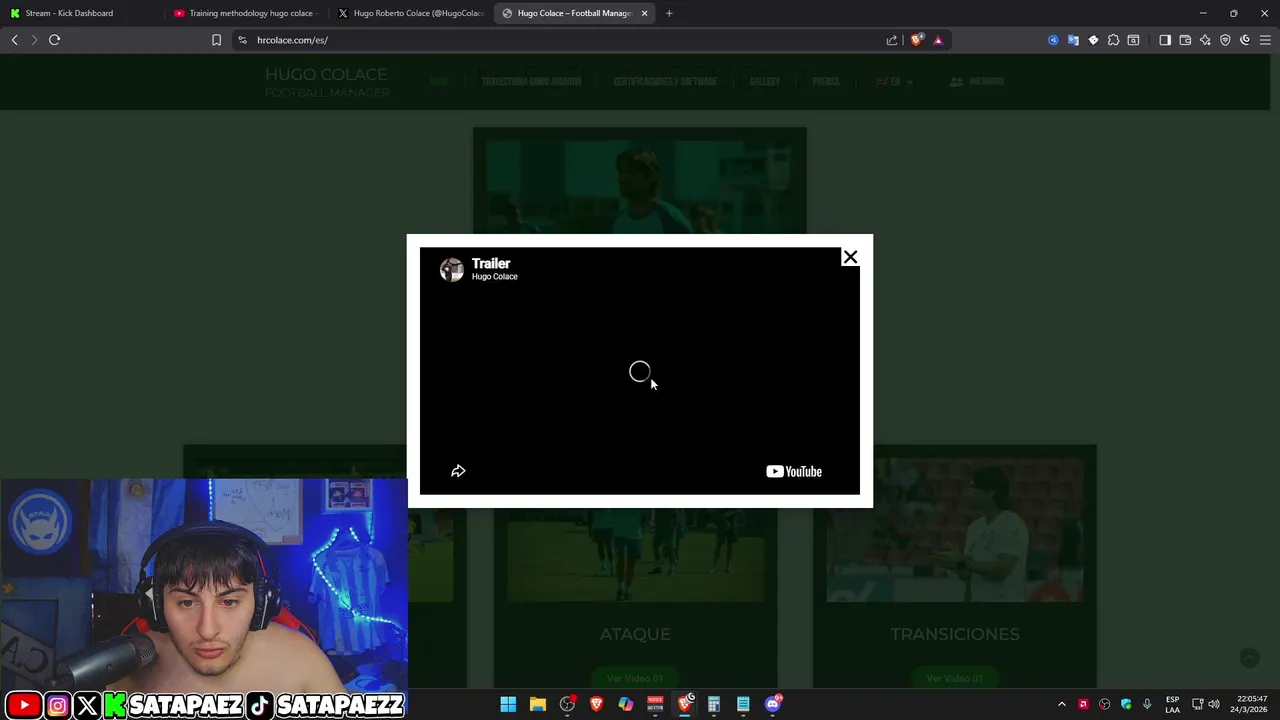
Task: Open Brave Rewards triangle icon
Action: pos(938,40)
